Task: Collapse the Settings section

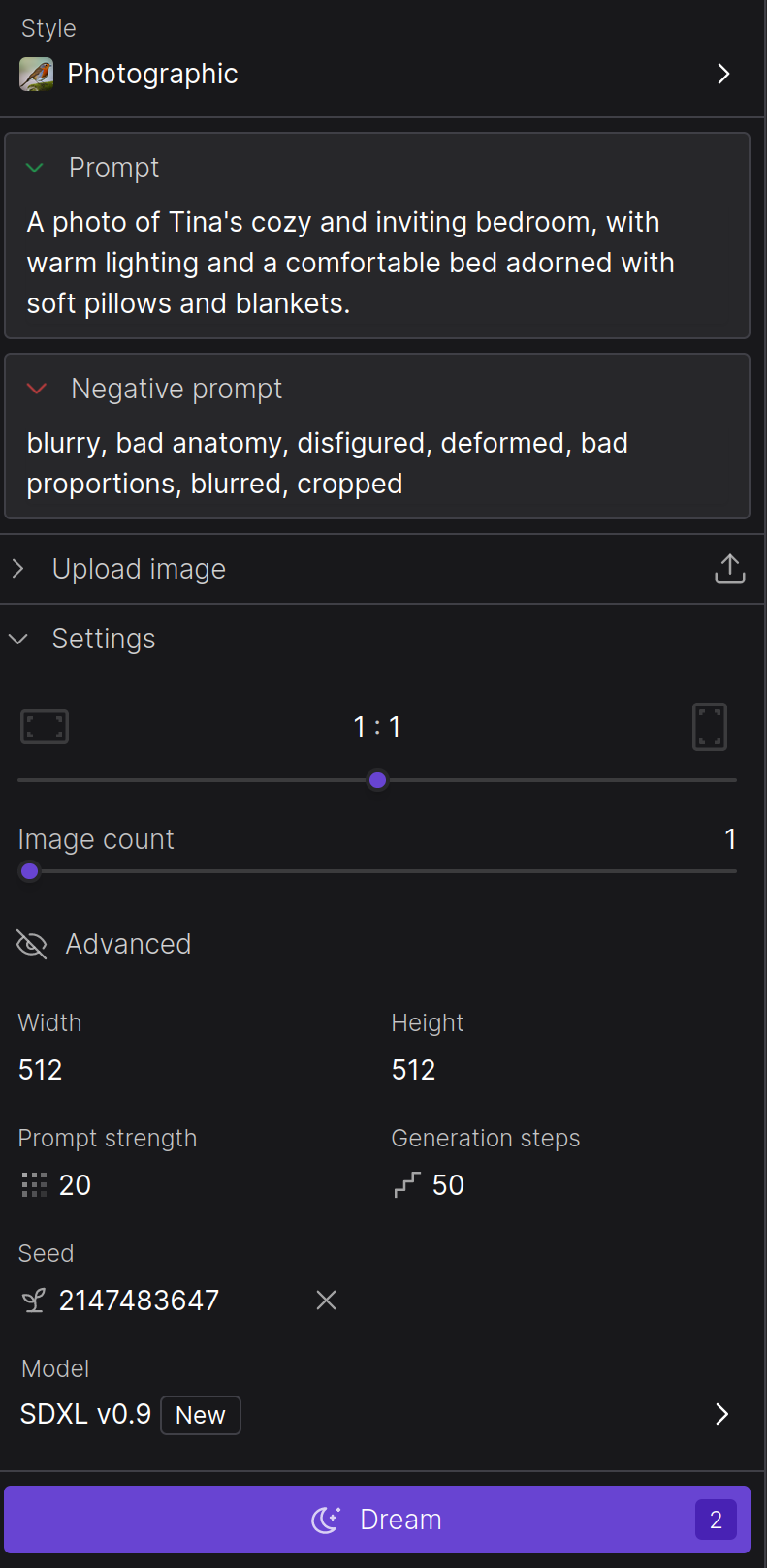Action: click(x=16, y=639)
